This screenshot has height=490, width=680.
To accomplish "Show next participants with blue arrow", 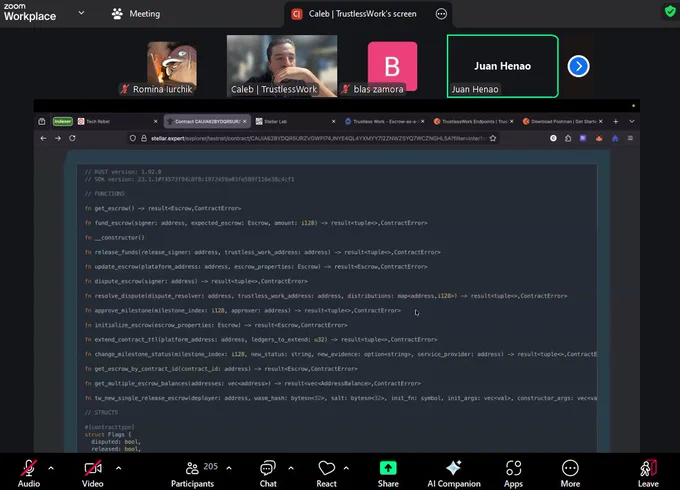I will click(x=578, y=66).
